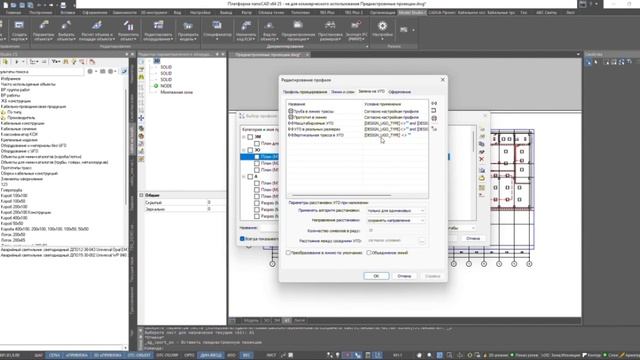640x360 pixels.
Task: Check the last checkbox in back dialog tree
Action: [257, 216]
